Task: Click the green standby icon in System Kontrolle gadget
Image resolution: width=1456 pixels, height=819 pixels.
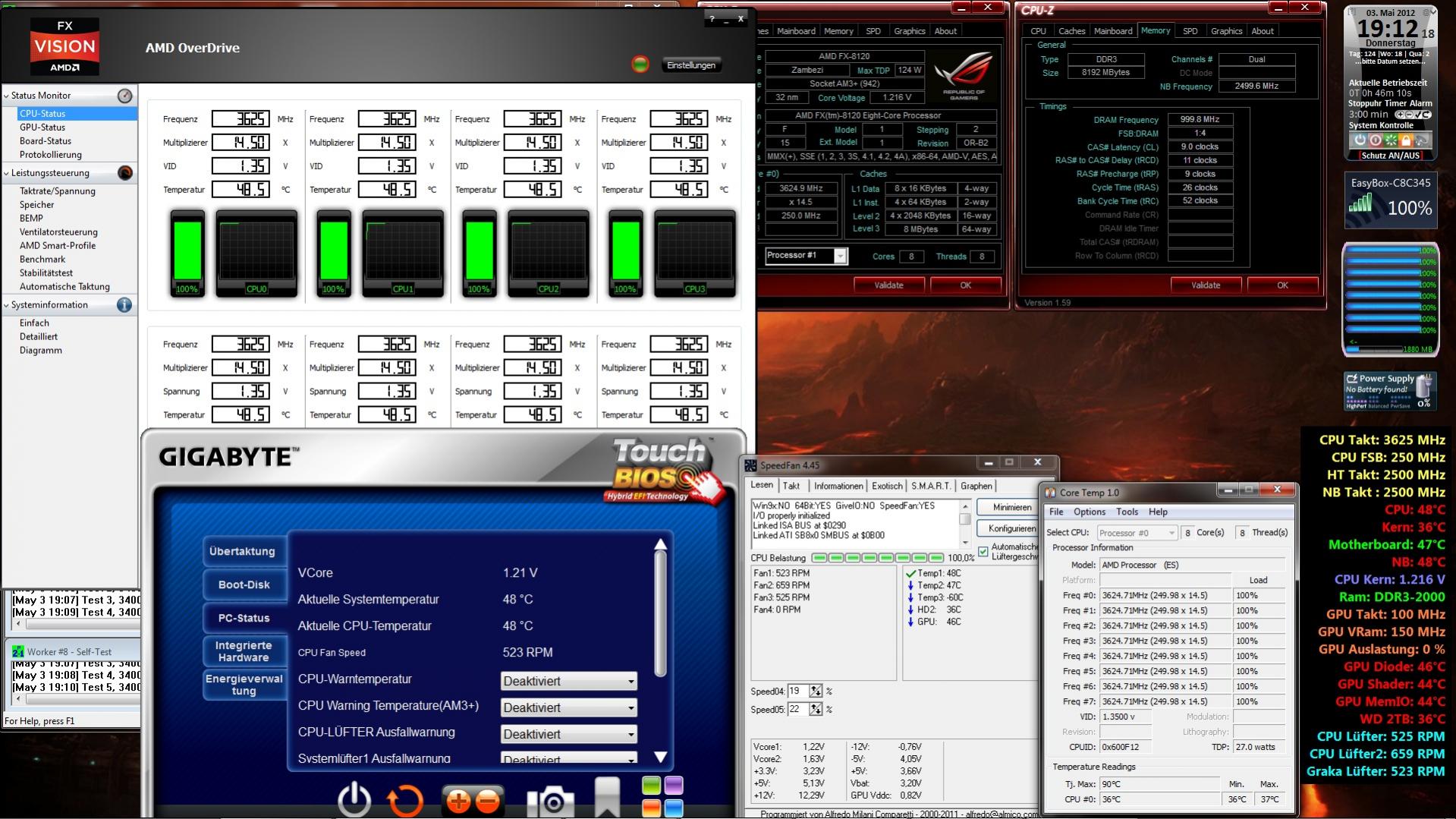Action: coord(1391,140)
